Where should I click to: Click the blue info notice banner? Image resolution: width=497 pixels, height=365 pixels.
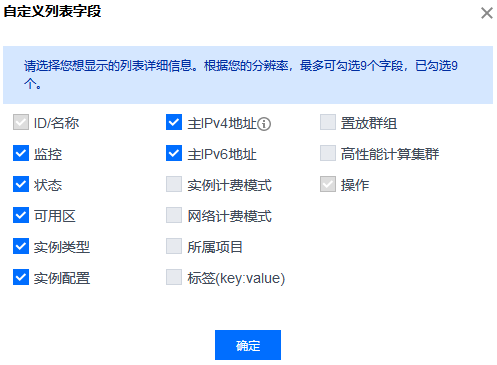coord(248,75)
